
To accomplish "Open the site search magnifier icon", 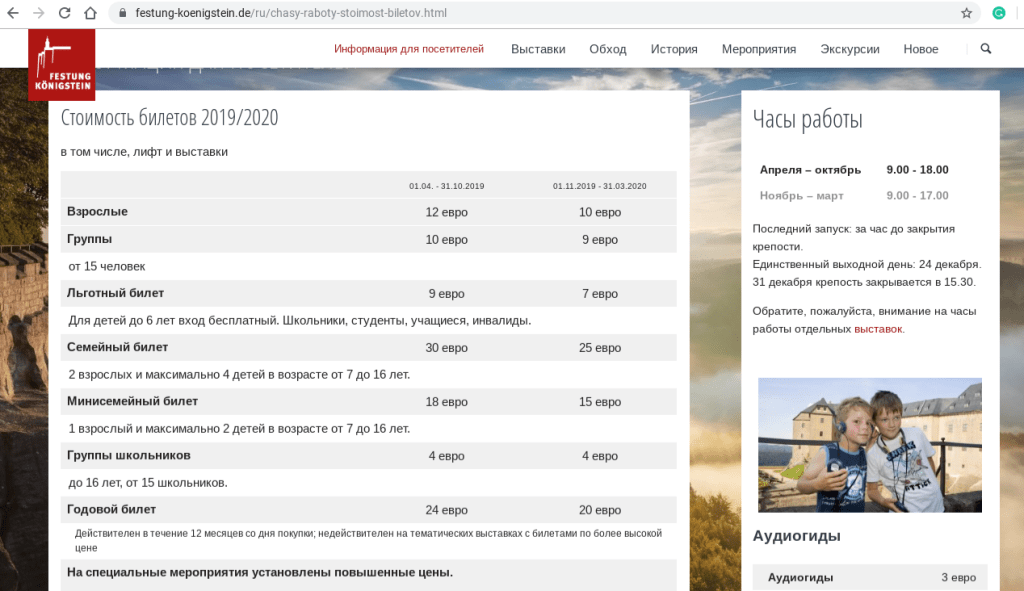I will (x=986, y=49).
